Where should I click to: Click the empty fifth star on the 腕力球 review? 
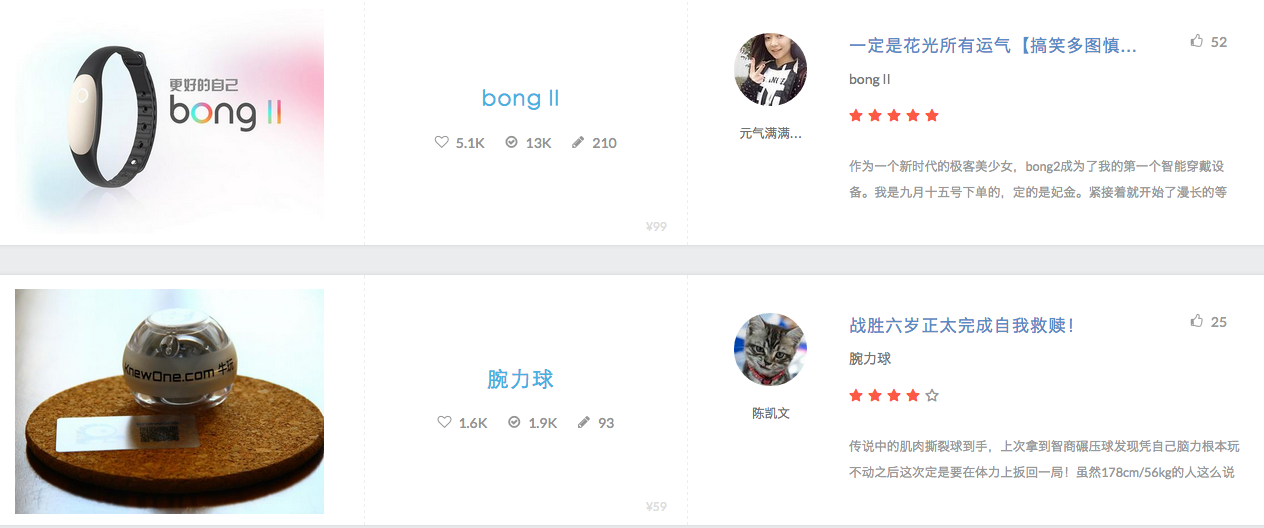tap(932, 395)
